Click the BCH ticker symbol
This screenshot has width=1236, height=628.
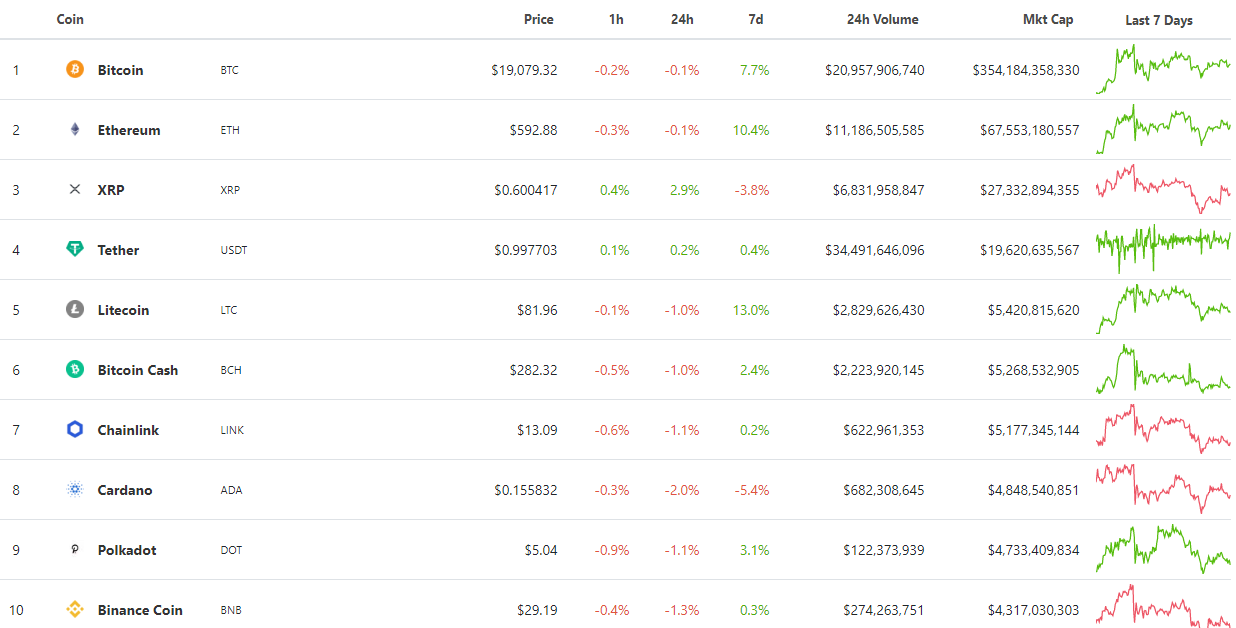tap(231, 370)
